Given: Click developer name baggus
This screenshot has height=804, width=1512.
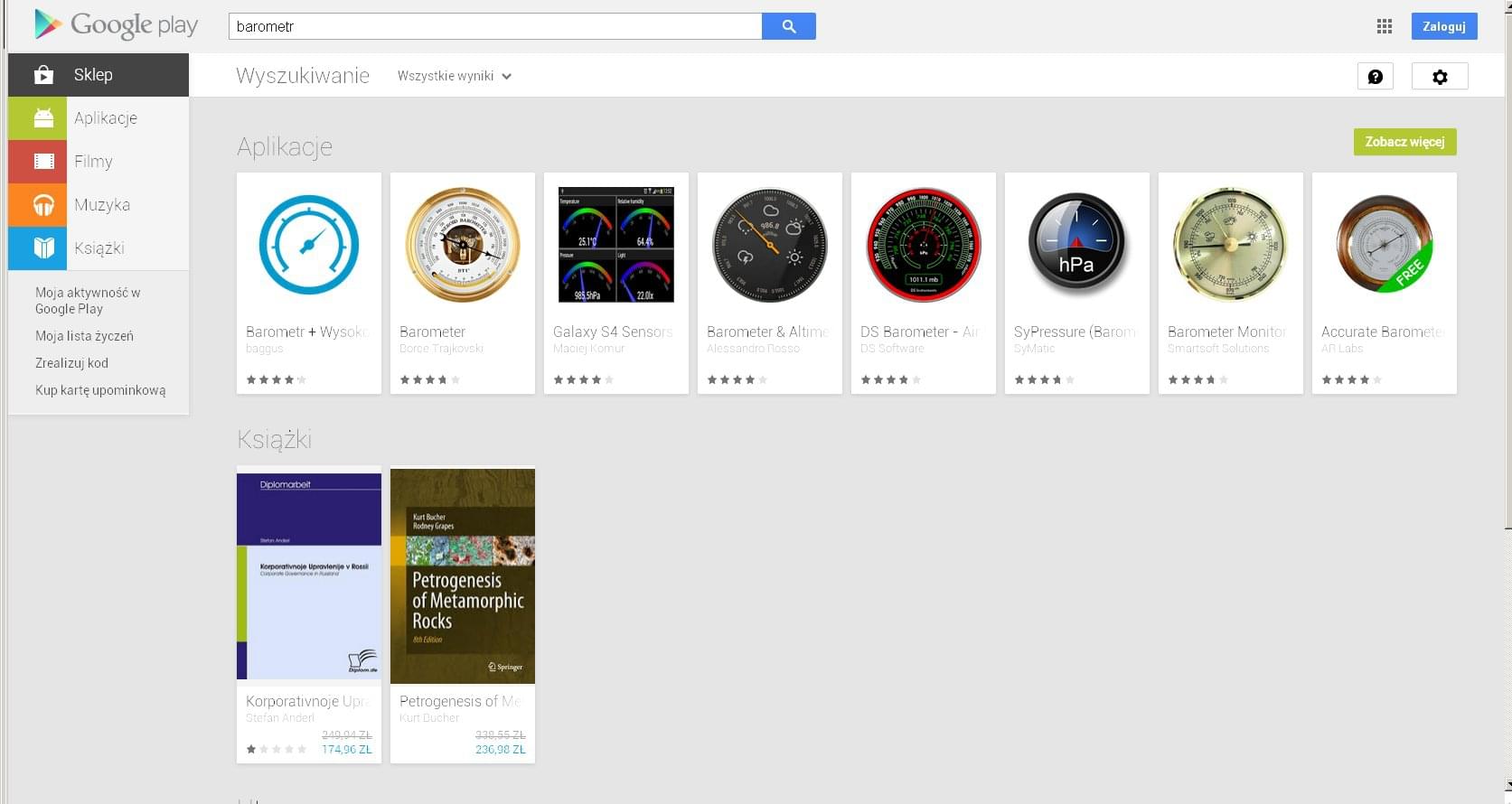Looking at the screenshot, I should coord(265,349).
